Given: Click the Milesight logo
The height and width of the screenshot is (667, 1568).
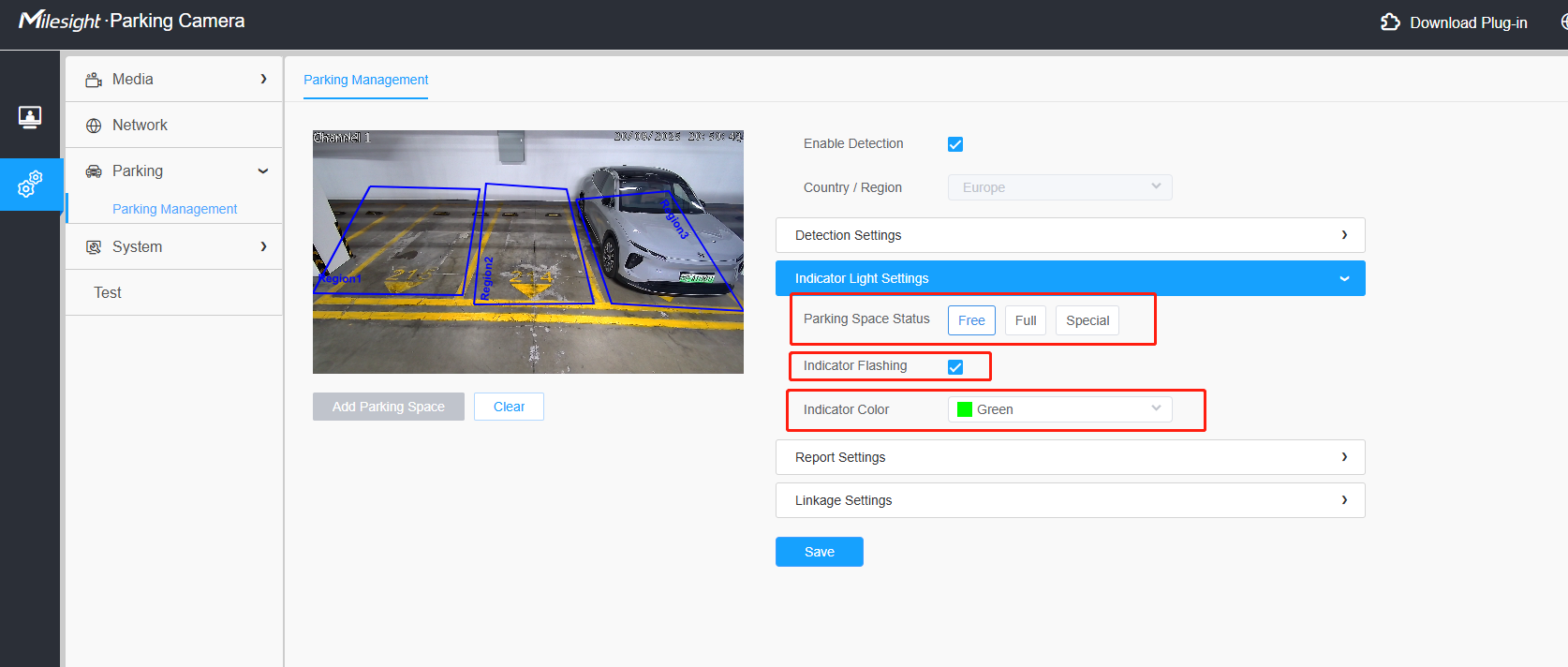Looking at the screenshot, I should (60, 21).
